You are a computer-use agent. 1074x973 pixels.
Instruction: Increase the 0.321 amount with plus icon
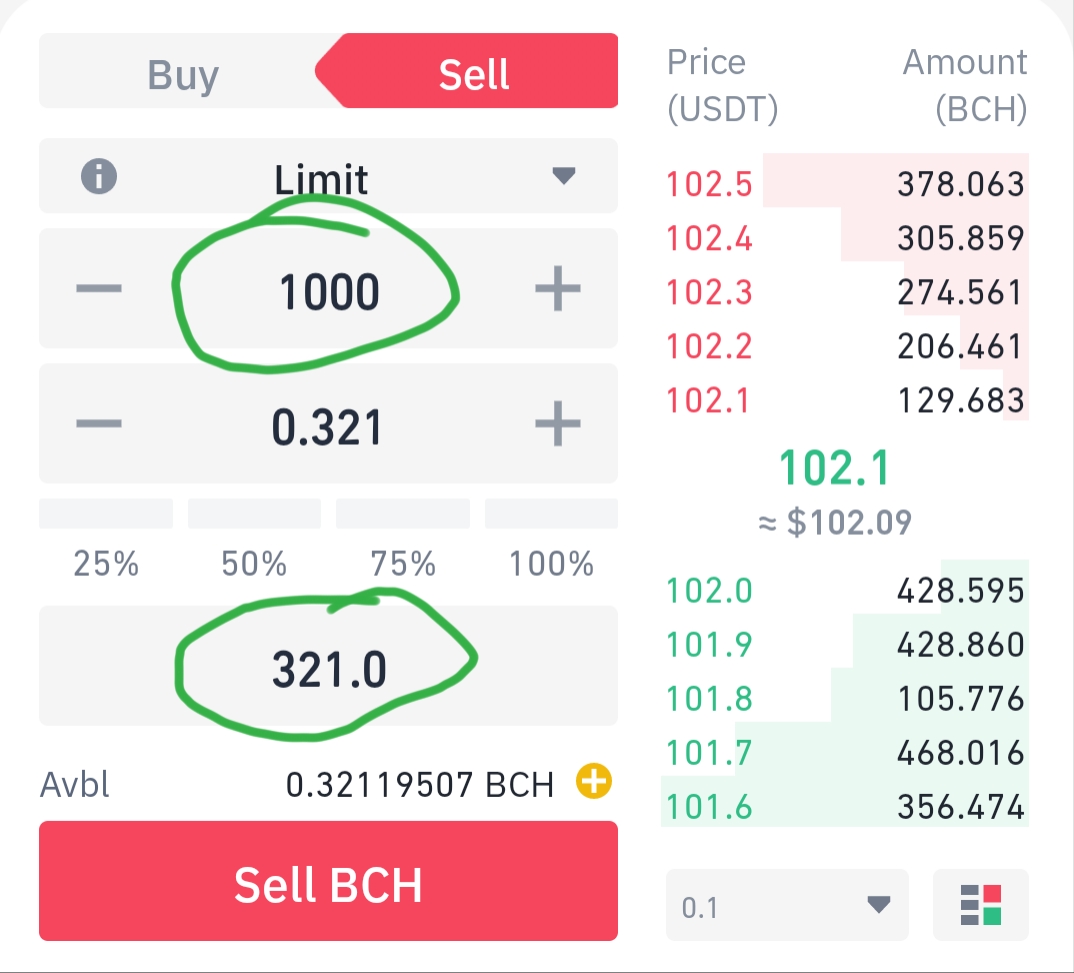click(x=558, y=423)
